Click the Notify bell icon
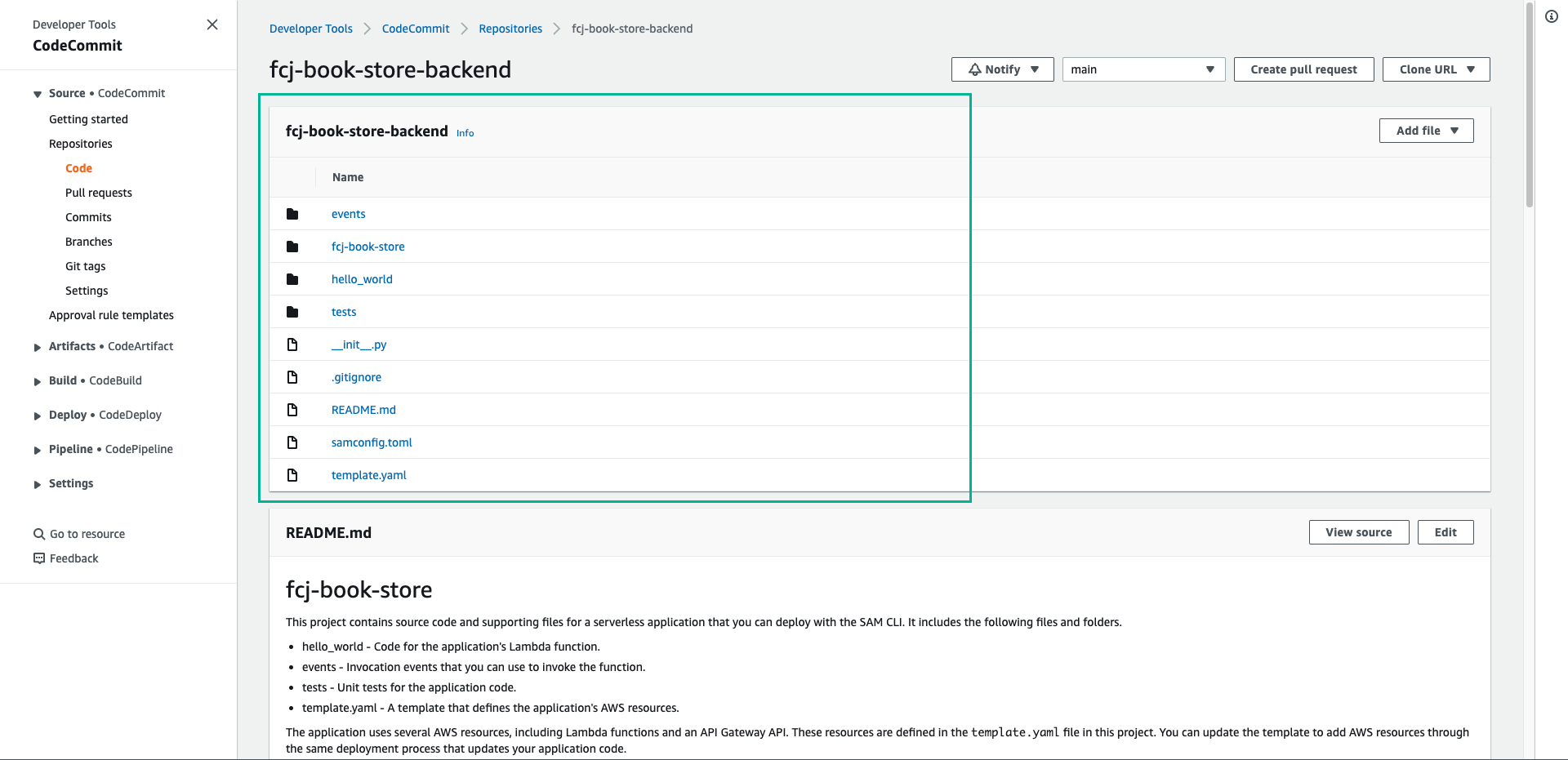 click(974, 69)
